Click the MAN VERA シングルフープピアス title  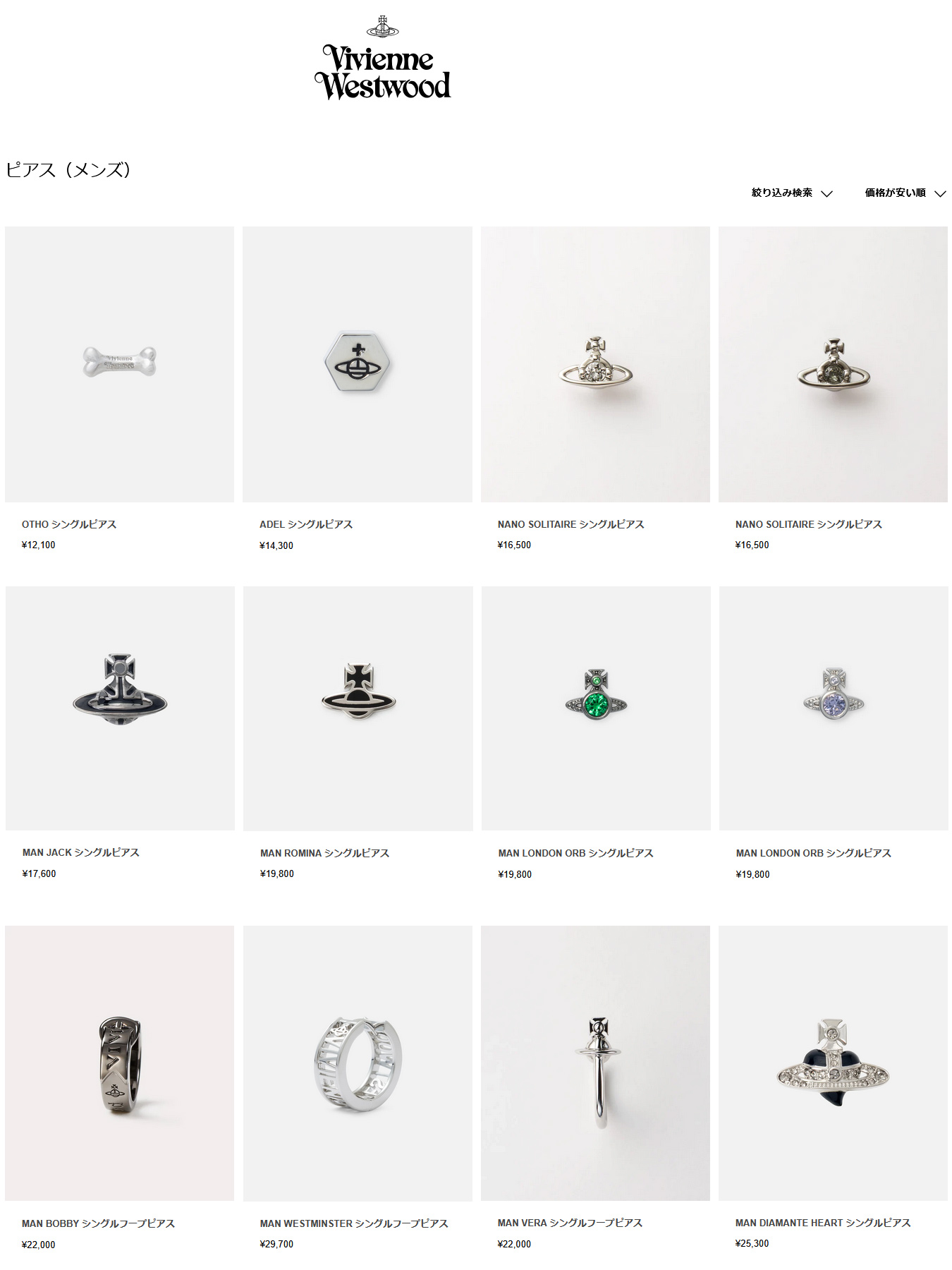pos(570,1223)
